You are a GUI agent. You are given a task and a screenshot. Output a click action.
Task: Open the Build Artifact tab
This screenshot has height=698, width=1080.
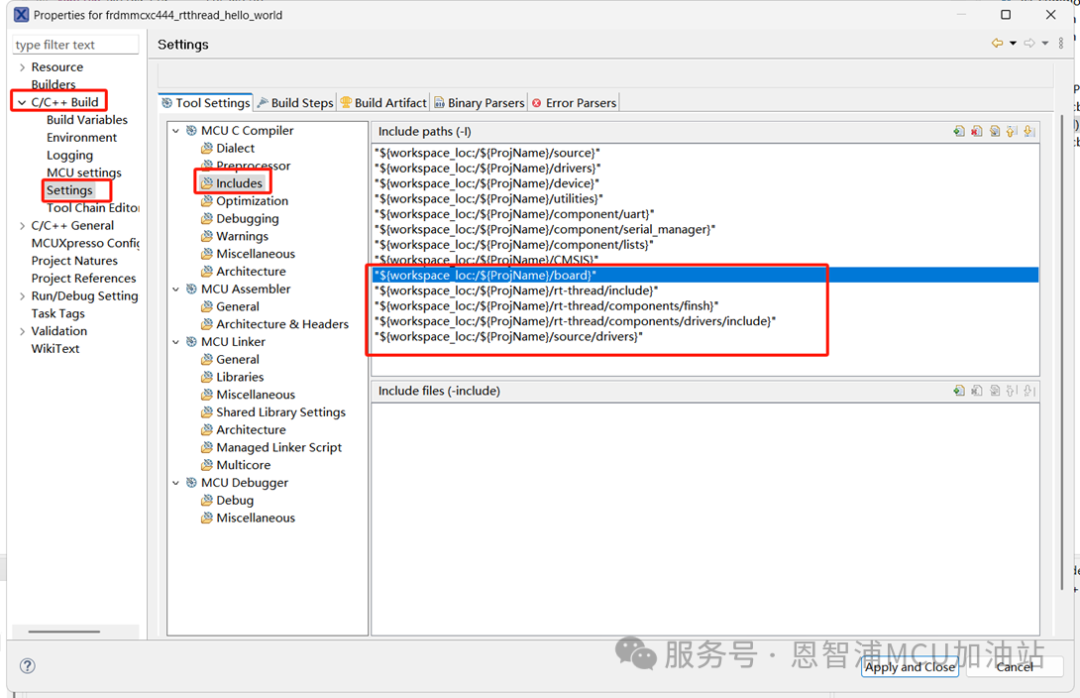[x=383, y=103]
